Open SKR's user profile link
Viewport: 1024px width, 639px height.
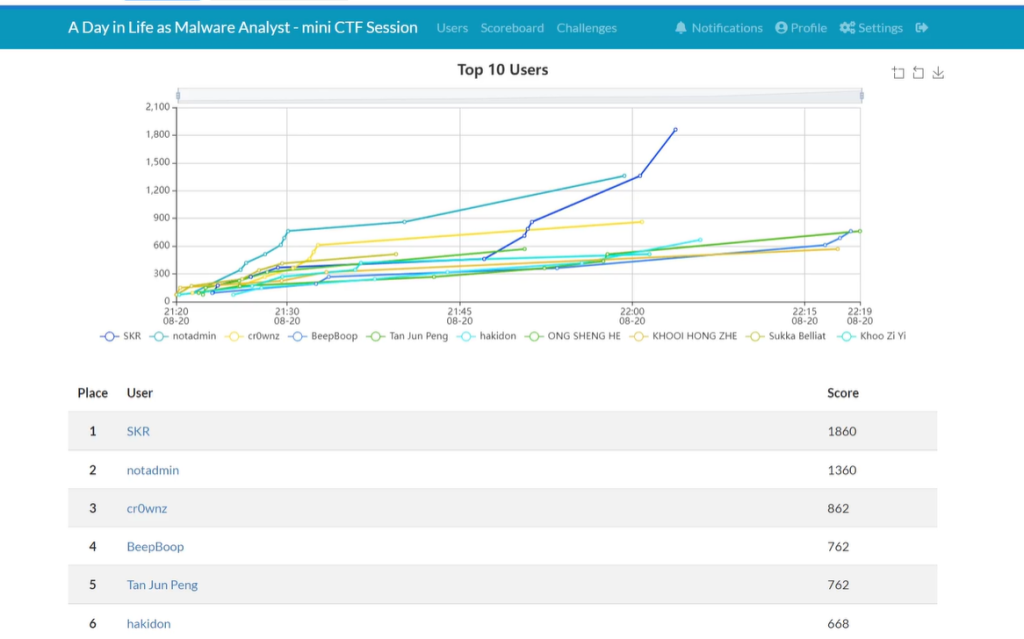(x=138, y=431)
